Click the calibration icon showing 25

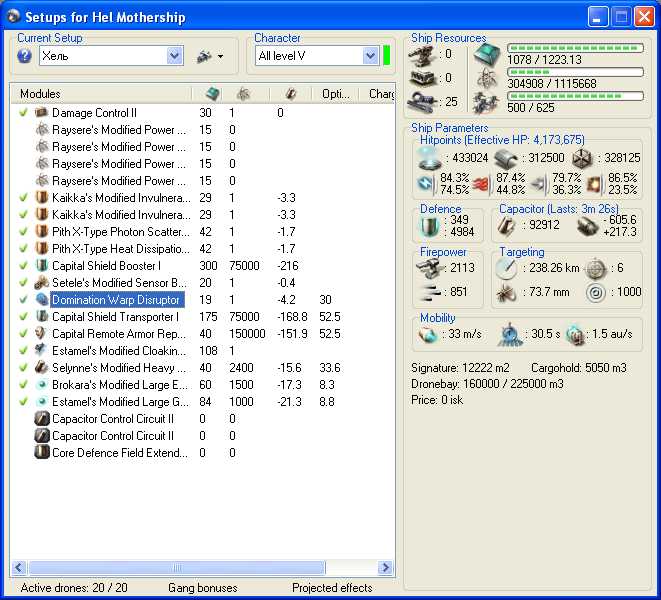[x=422, y=102]
